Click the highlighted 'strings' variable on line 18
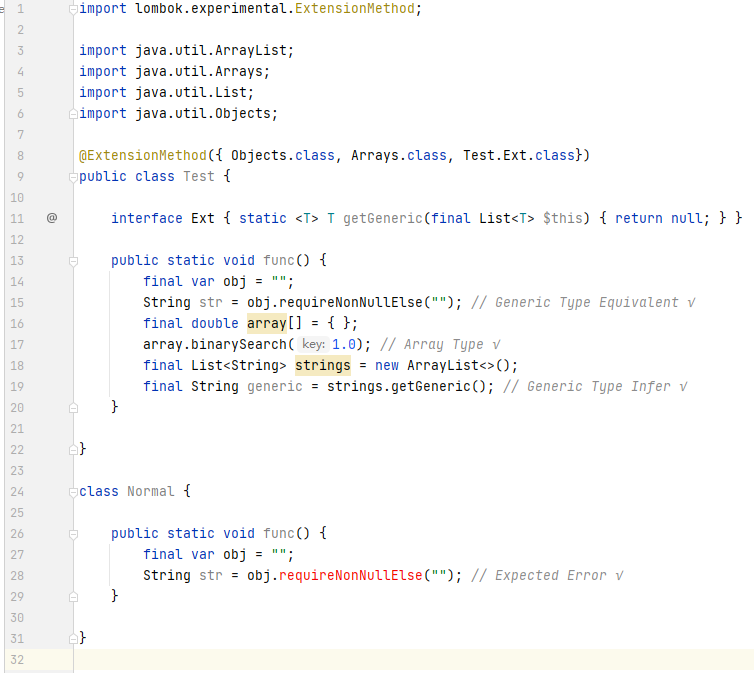 pyautogui.click(x=323, y=365)
